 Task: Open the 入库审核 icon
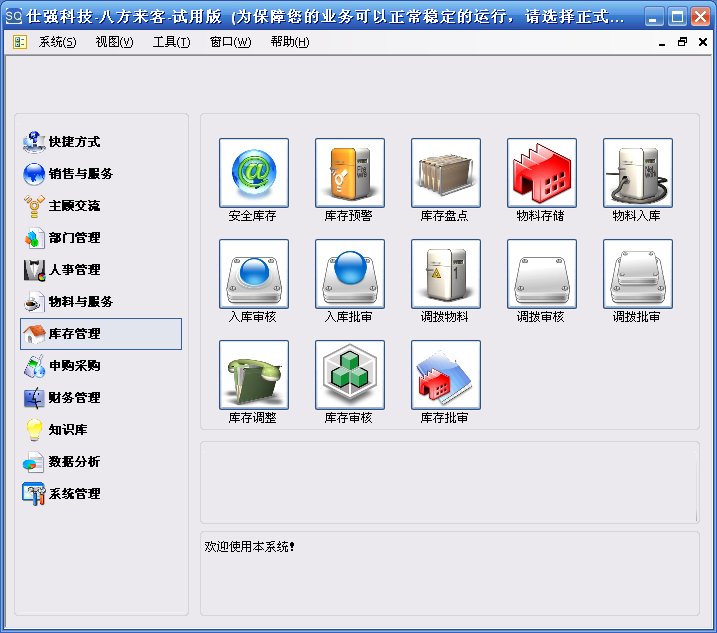(253, 274)
